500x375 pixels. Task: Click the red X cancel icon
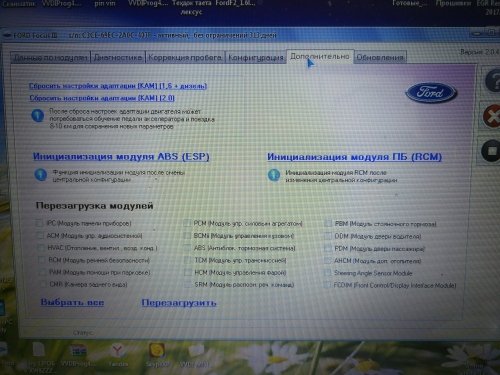(x=492, y=116)
